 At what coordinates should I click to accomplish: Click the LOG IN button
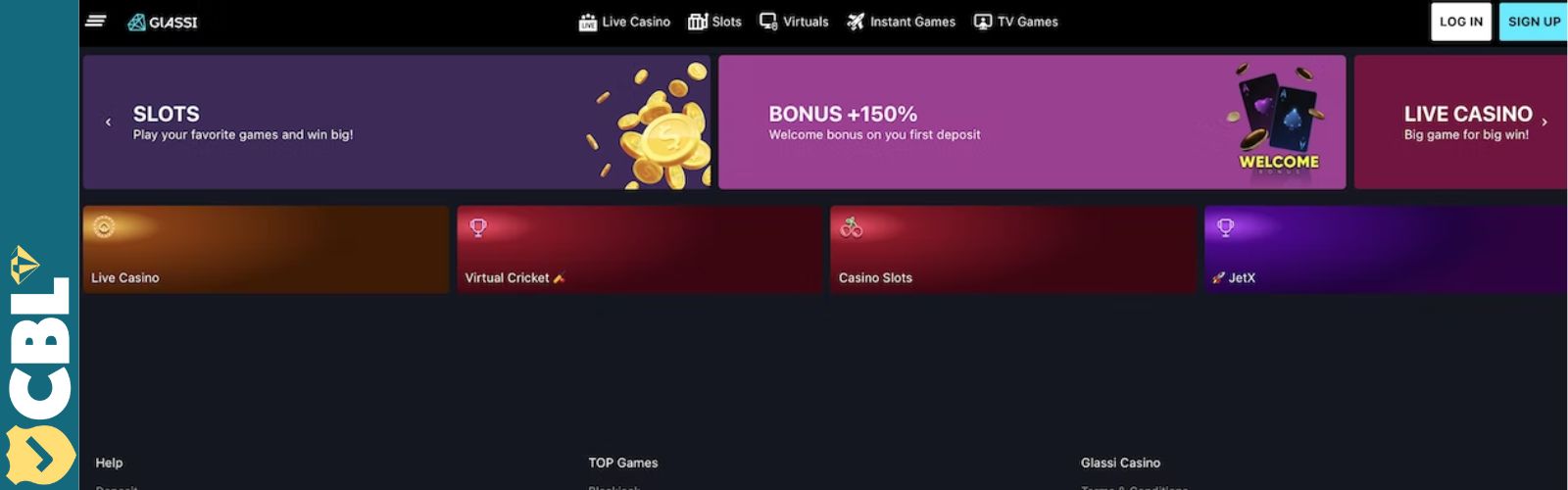click(1461, 22)
